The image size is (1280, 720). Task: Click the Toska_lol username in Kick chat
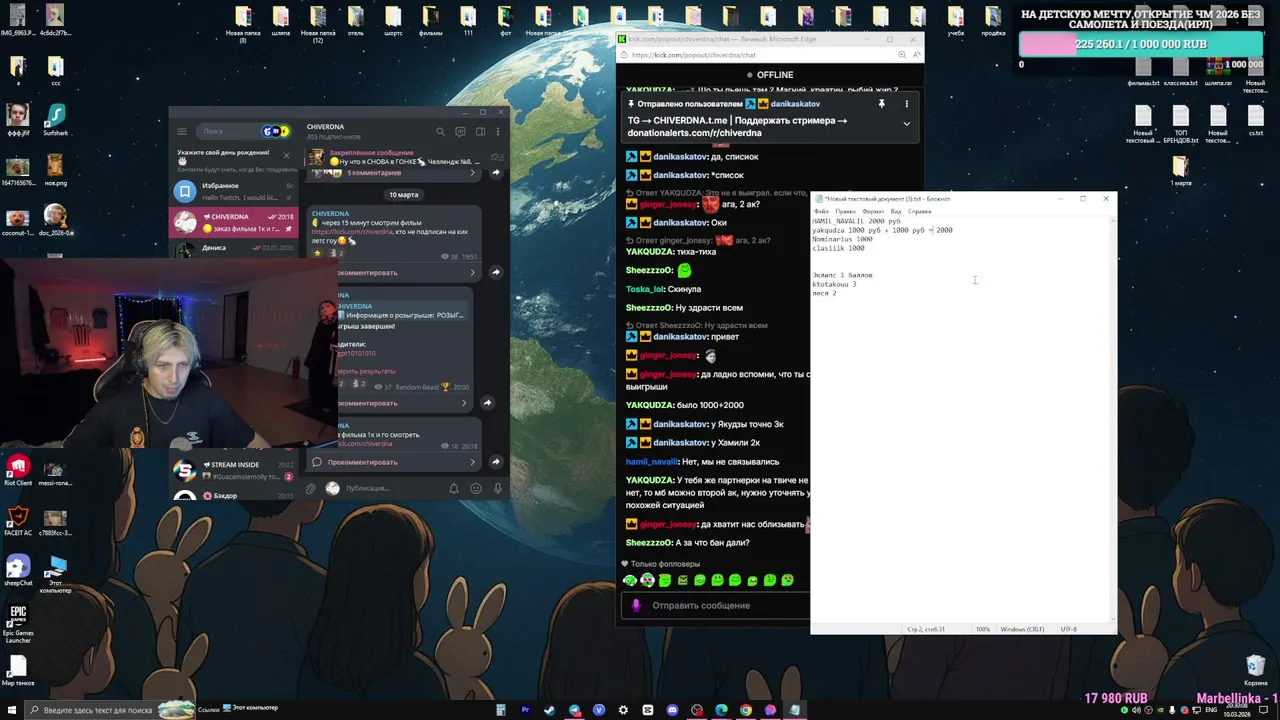coord(645,289)
